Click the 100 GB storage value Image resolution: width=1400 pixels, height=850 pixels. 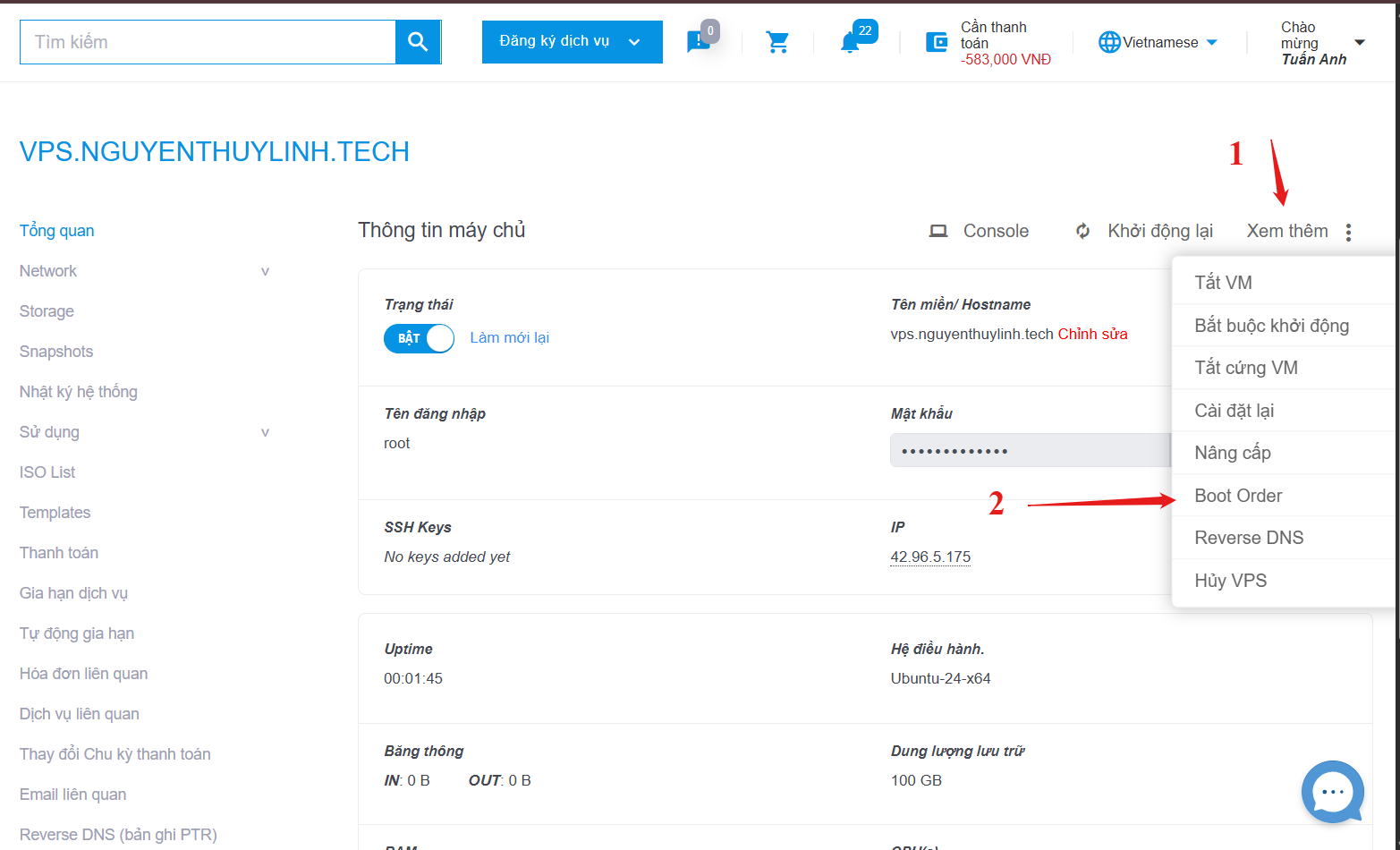pos(916,780)
